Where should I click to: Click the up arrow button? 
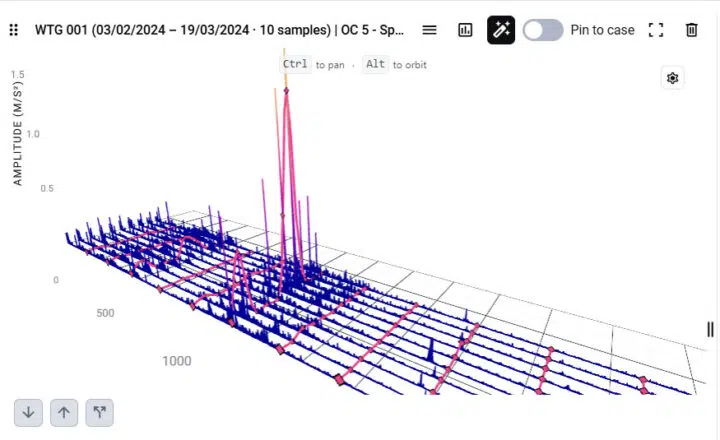pyautogui.click(x=64, y=412)
